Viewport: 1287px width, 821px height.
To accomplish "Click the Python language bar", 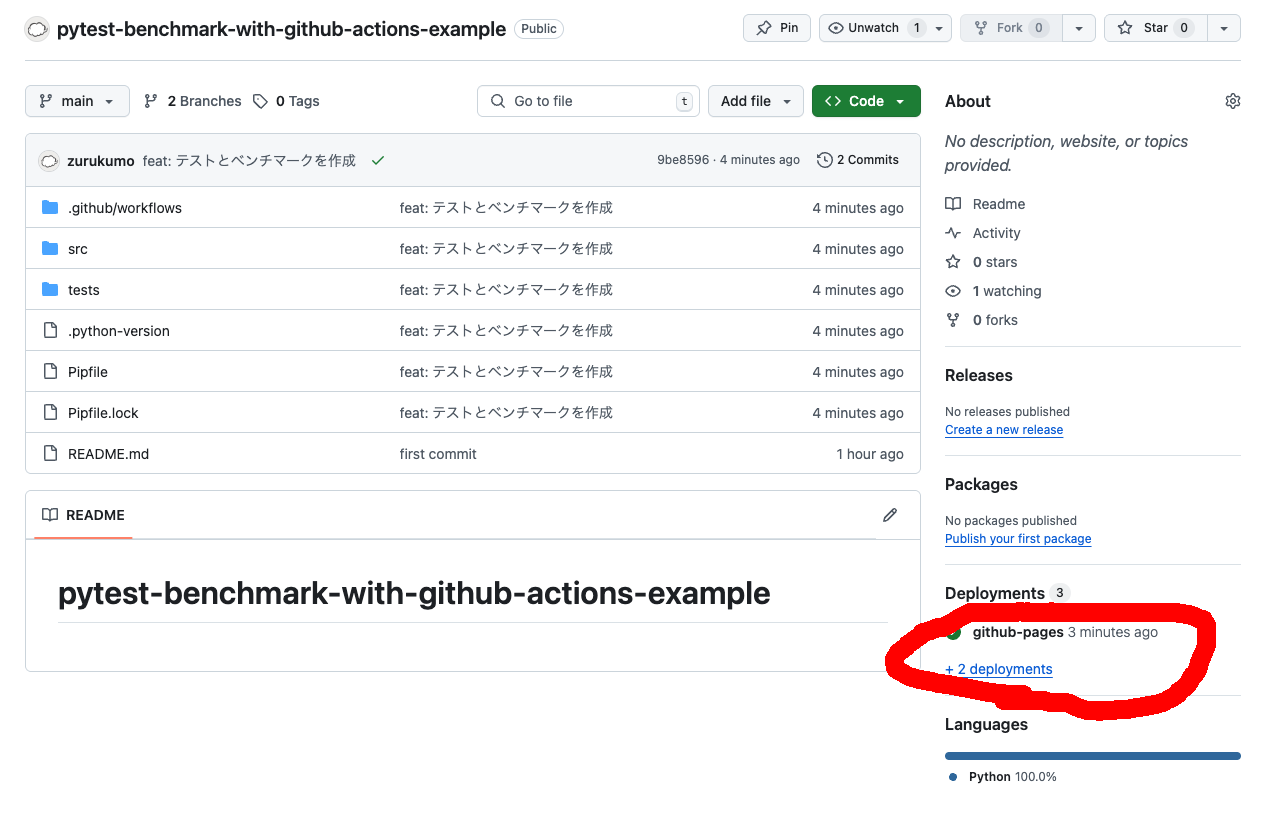I will pos(1092,756).
